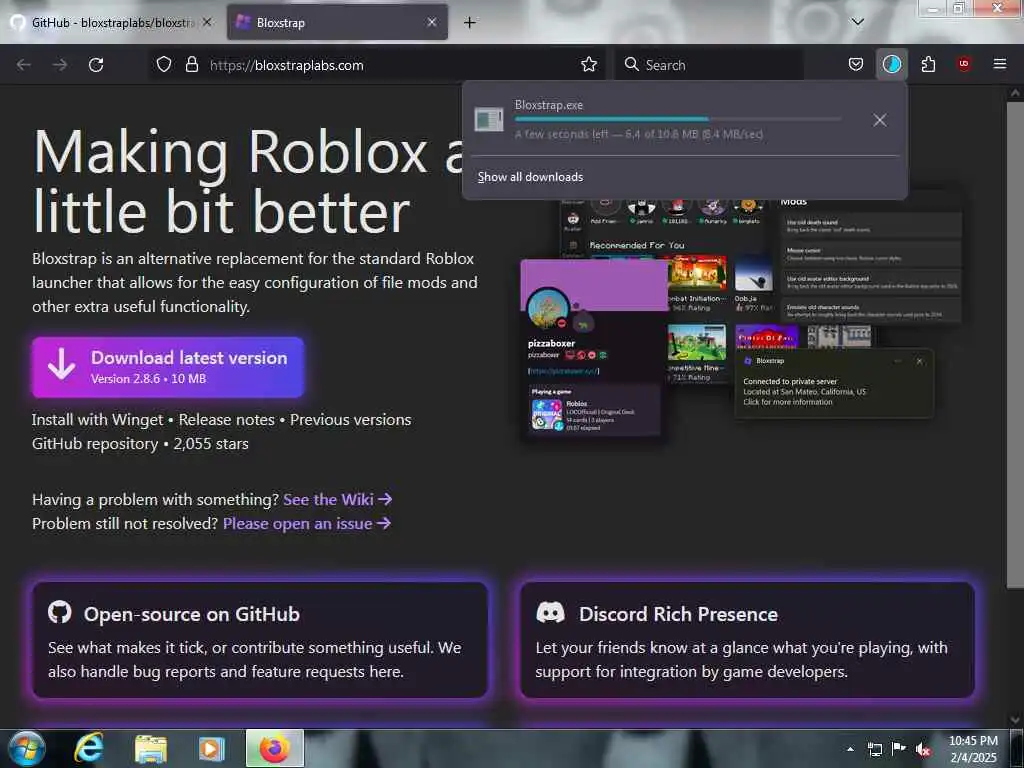Click the Open-source on GitHub heading
1024x768 pixels.
pyautogui.click(x=191, y=615)
